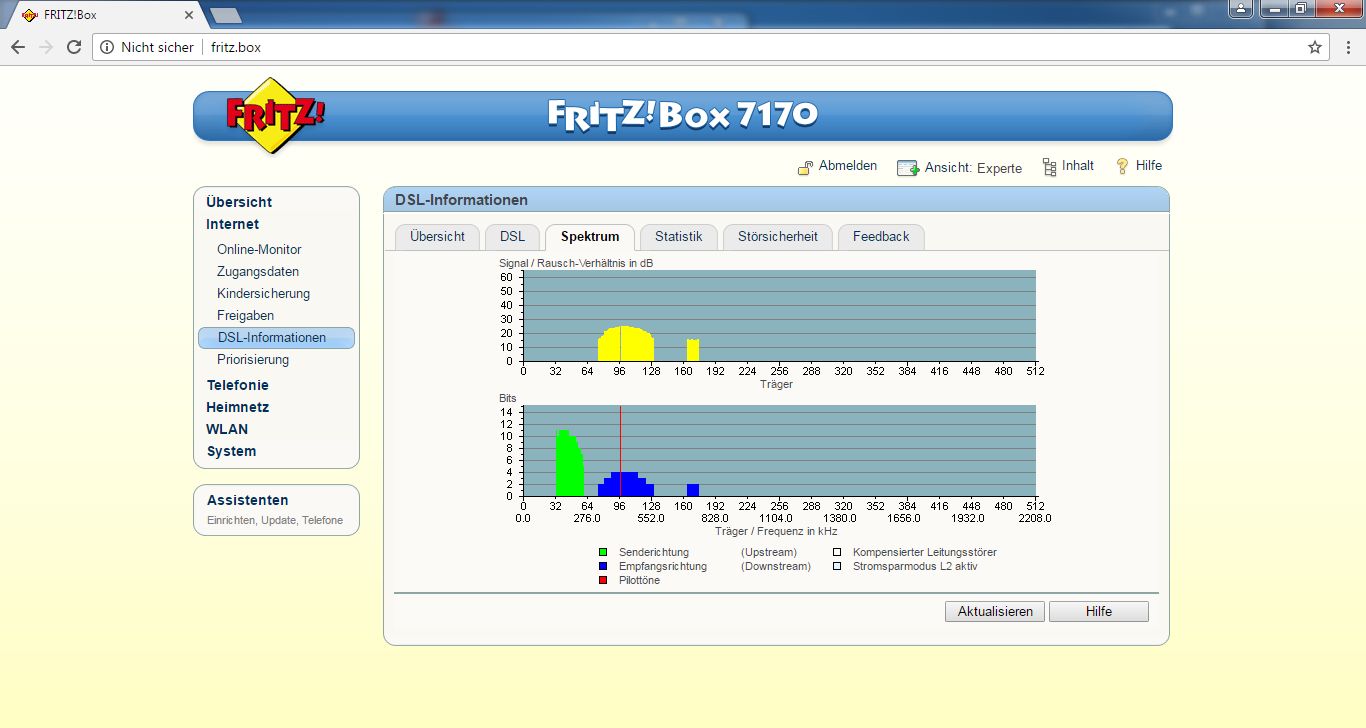Image resolution: width=1366 pixels, height=728 pixels.
Task: Click the site info icon beside 'Nicht sicher'
Action: pos(107,47)
